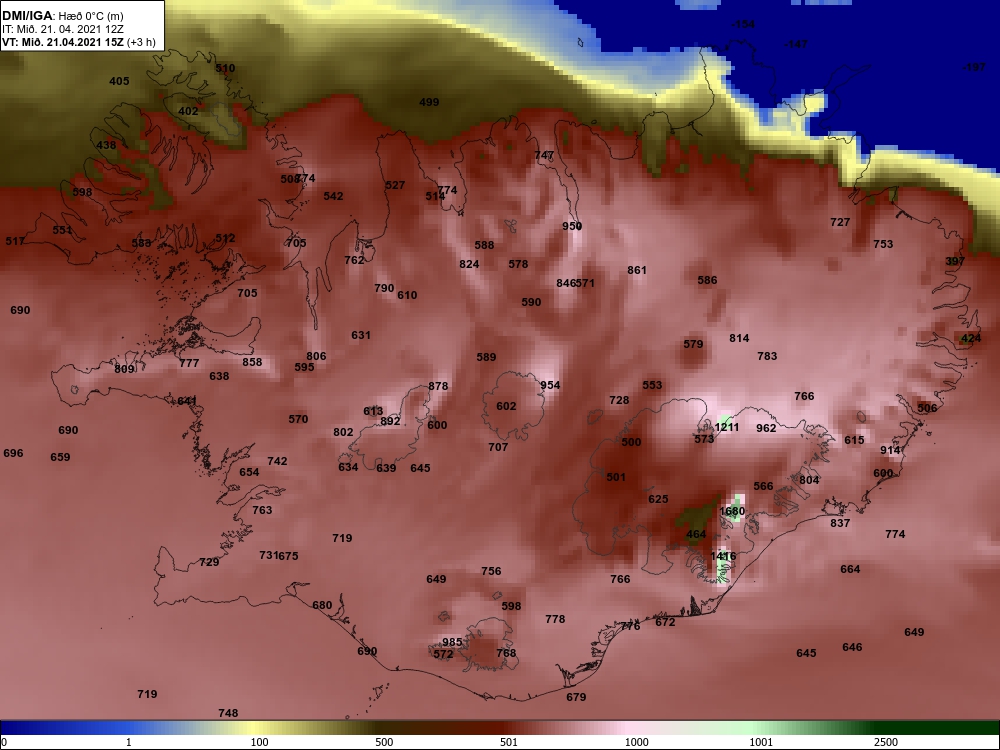
Task: Click the 464 value in the dark green patch
Action: [696, 534]
